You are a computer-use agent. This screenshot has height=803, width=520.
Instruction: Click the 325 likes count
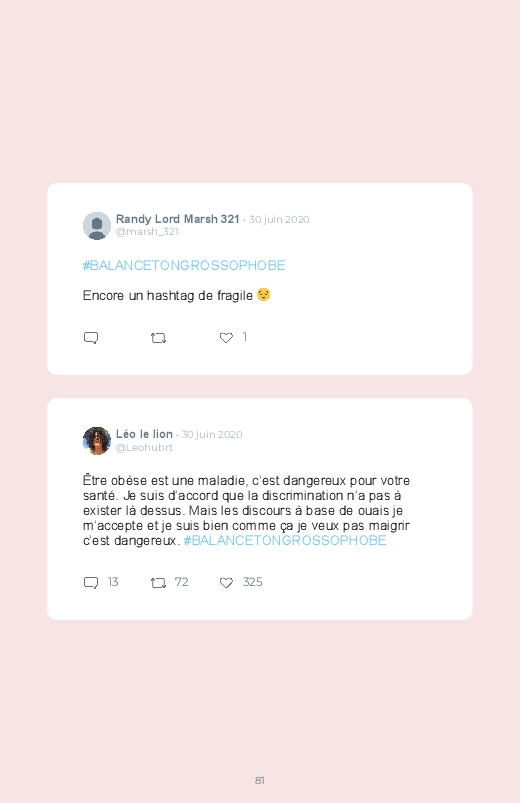coord(253,582)
